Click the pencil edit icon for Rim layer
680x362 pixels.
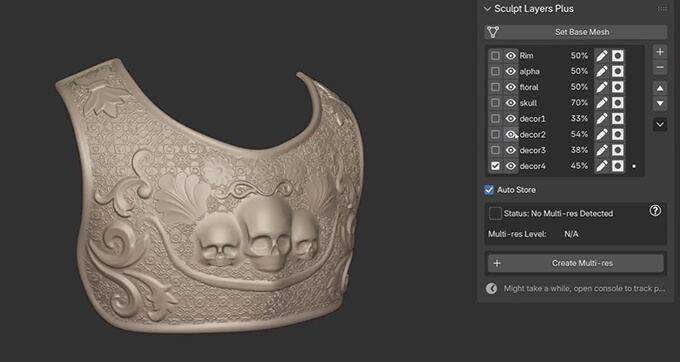(x=602, y=55)
